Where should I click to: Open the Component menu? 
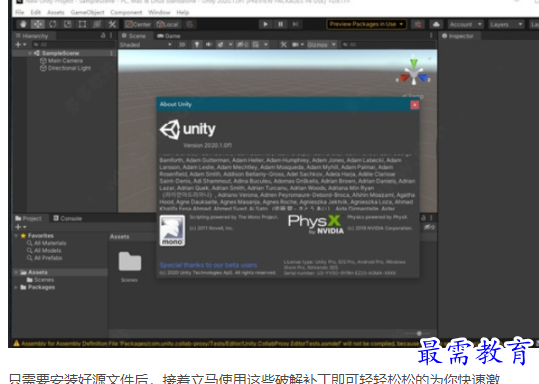point(126,12)
